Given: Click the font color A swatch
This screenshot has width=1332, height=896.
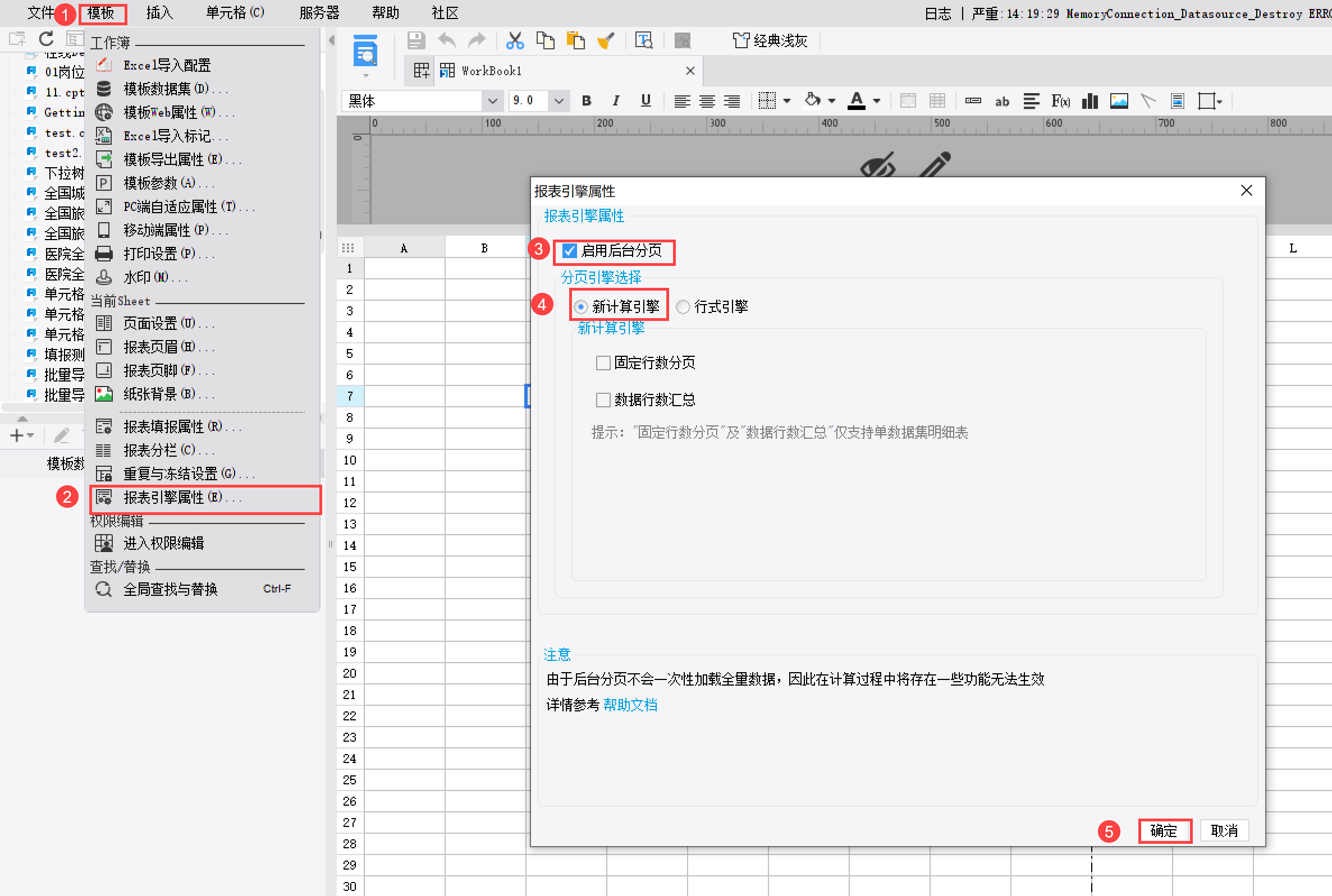Looking at the screenshot, I should [x=856, y=101].
